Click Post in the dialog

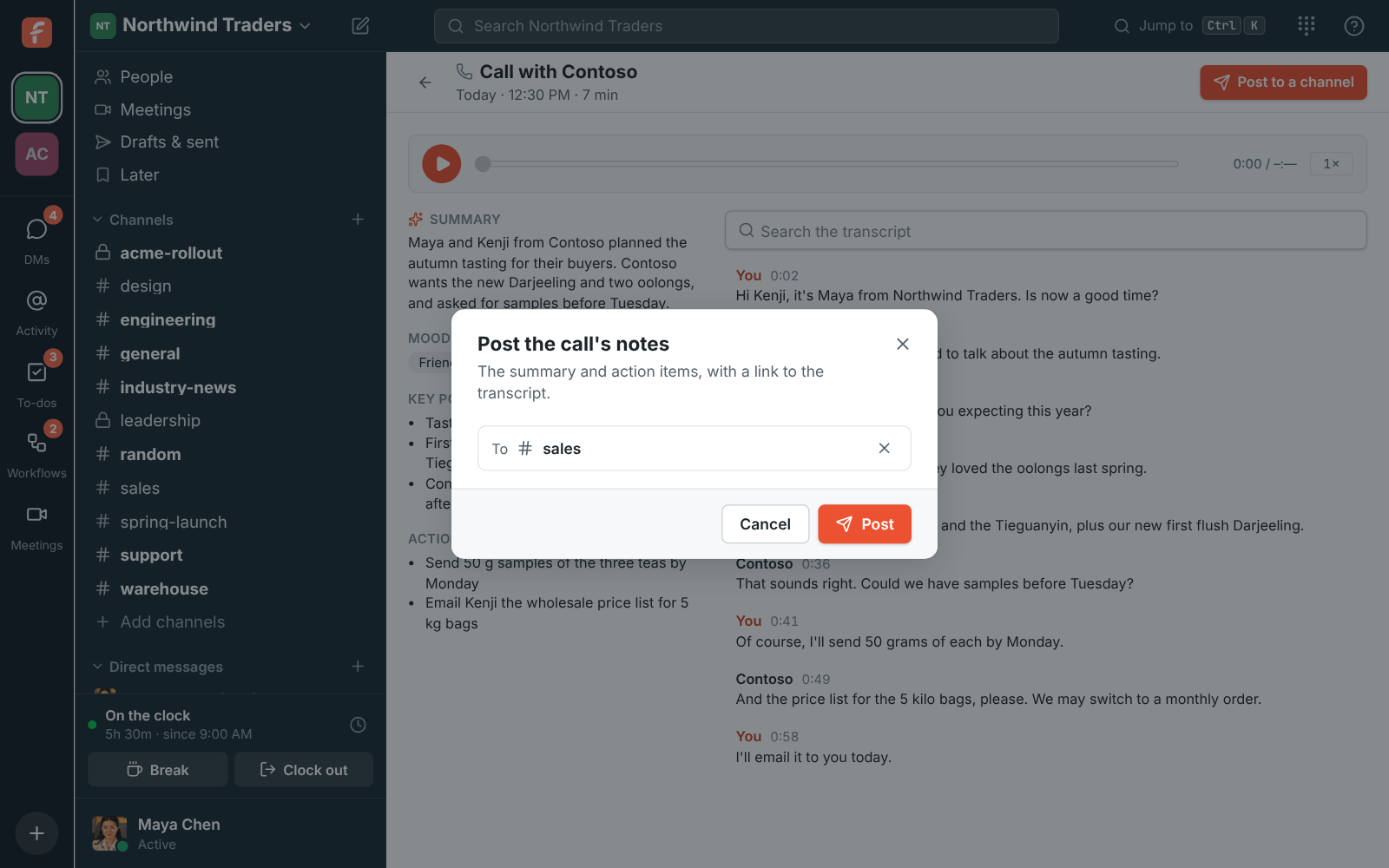(865, 524)
